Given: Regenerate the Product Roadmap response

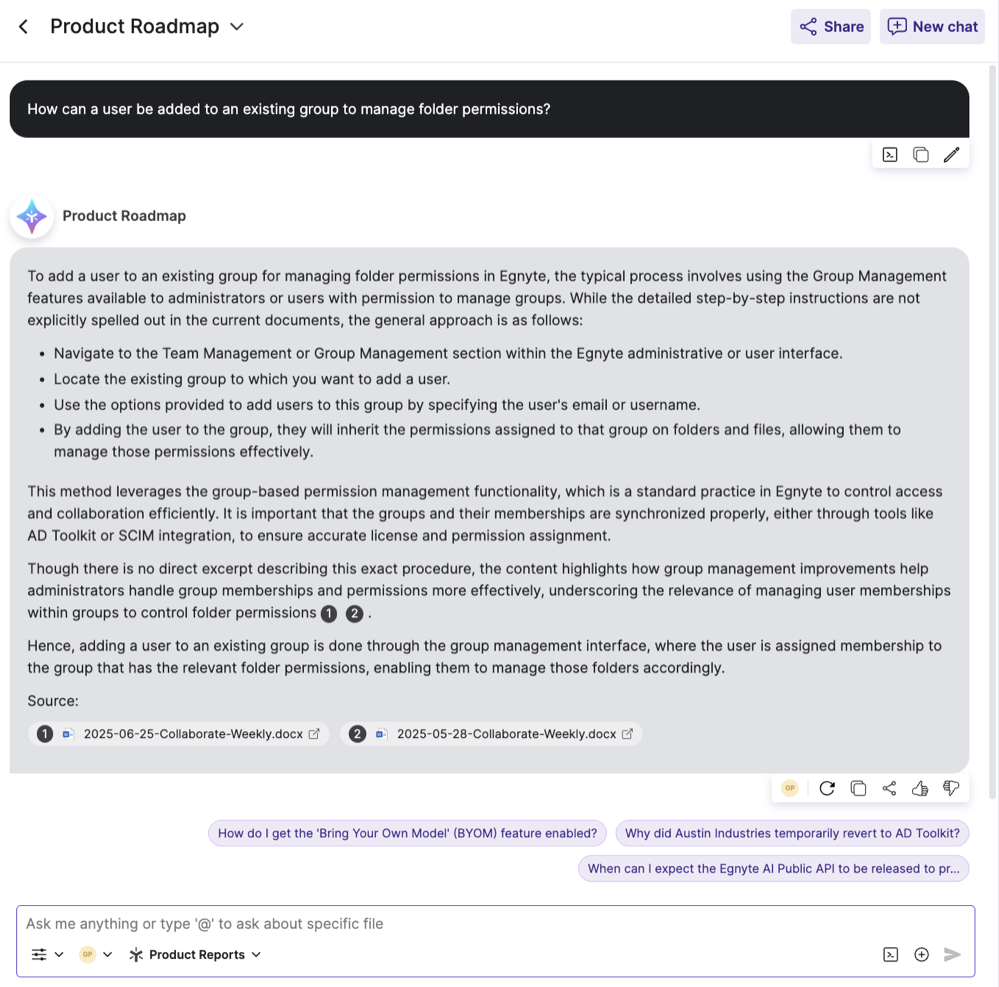Looking at the screenshot, I should tap(827, 788).
